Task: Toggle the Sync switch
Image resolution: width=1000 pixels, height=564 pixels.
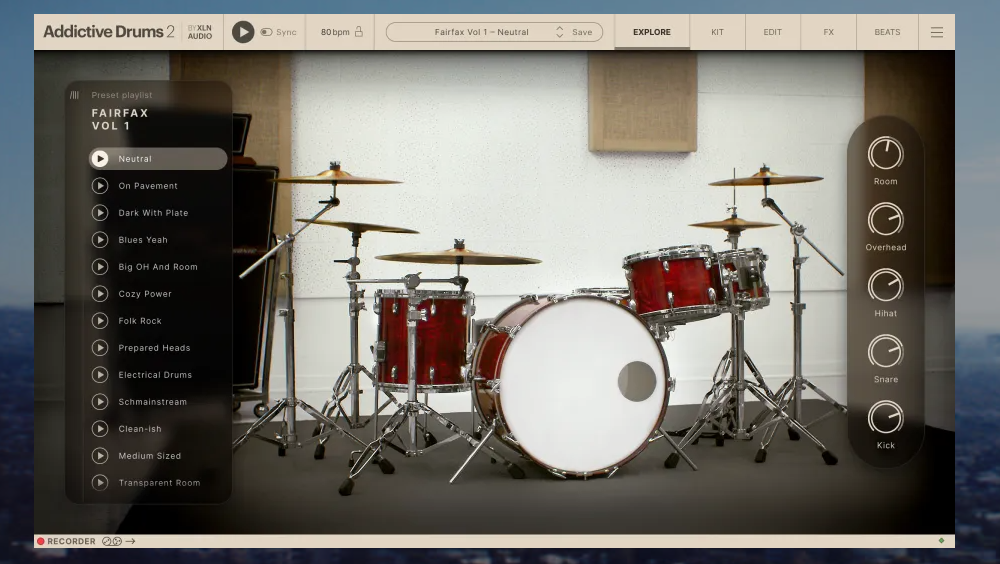Action: pyautogui.click(x=267, y=32)
